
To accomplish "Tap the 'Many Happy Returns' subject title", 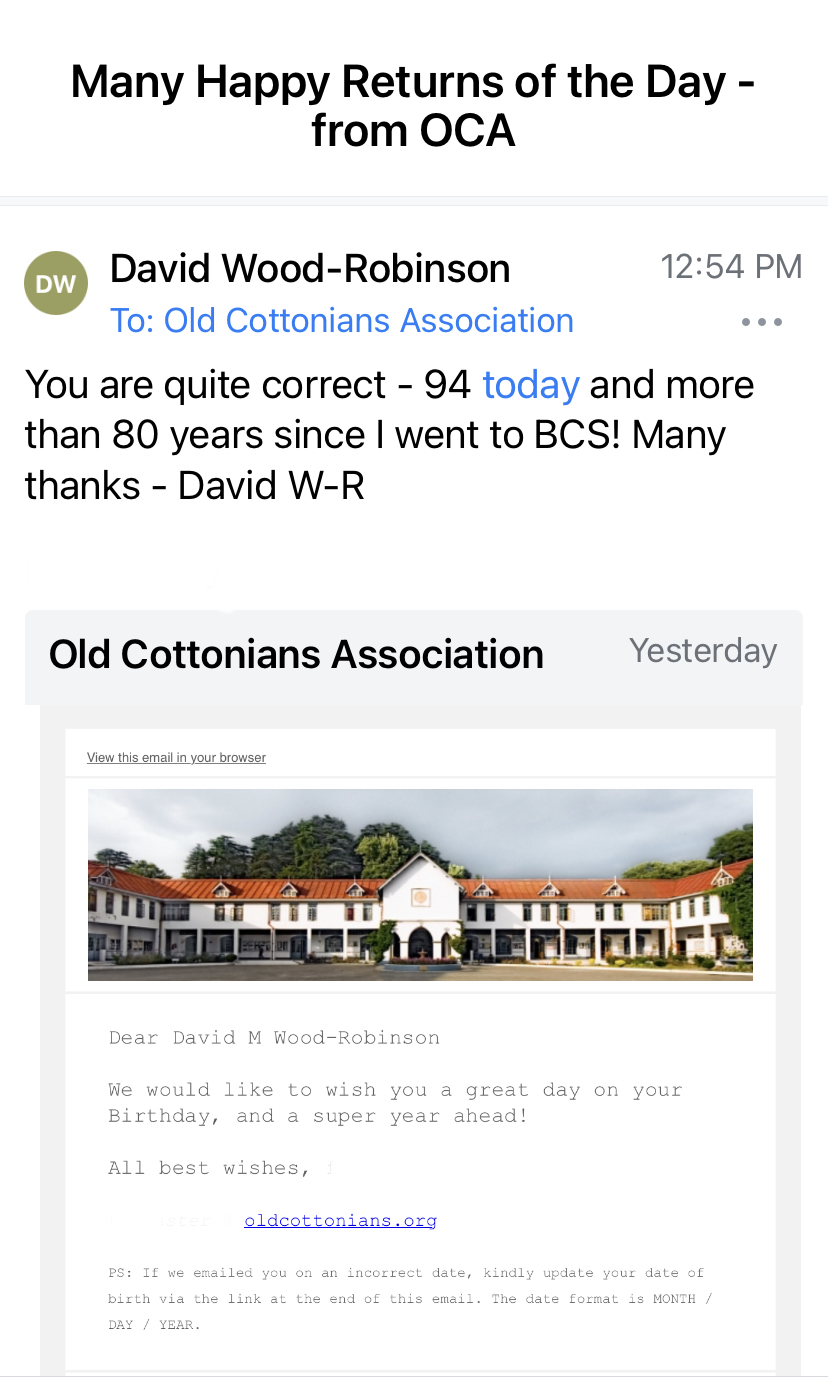I will point(413,105).
